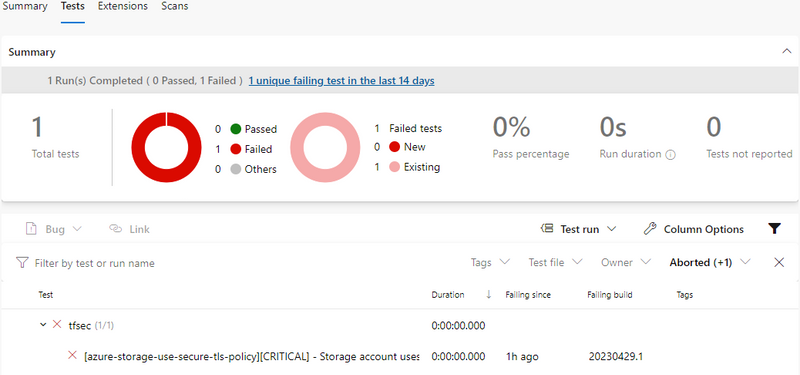Screen dimensions: 800x375
Task: Sort by the Duration column header
Action: coord(448,295)
